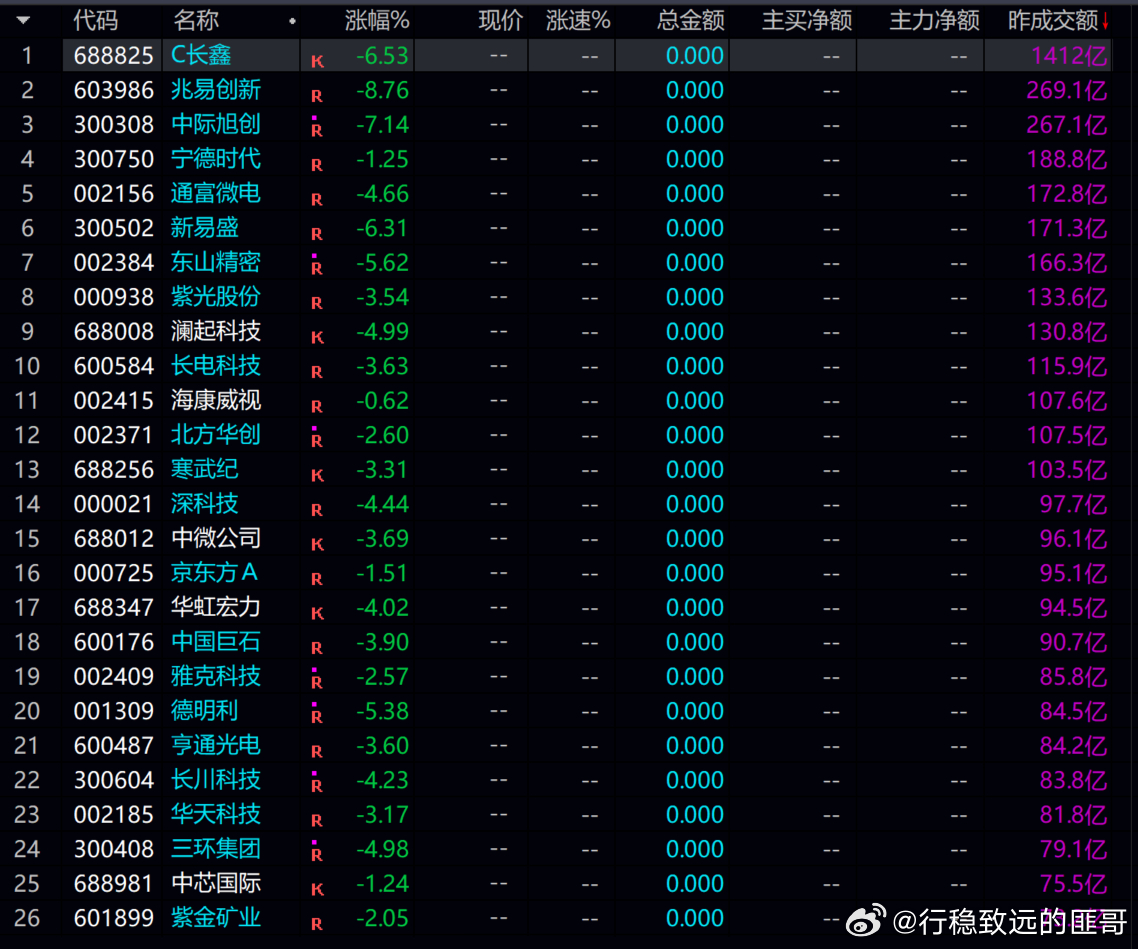
Task: Select stock name 中际旭创
Action: click(x=216, y=124)
